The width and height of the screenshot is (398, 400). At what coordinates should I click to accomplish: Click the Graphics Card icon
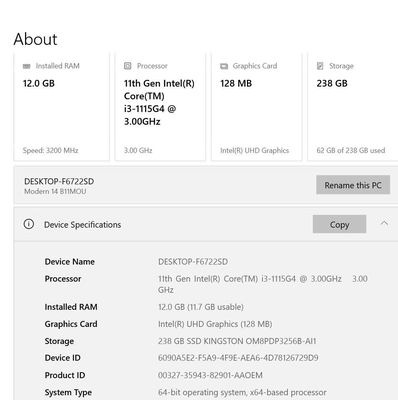coord(224,66)
